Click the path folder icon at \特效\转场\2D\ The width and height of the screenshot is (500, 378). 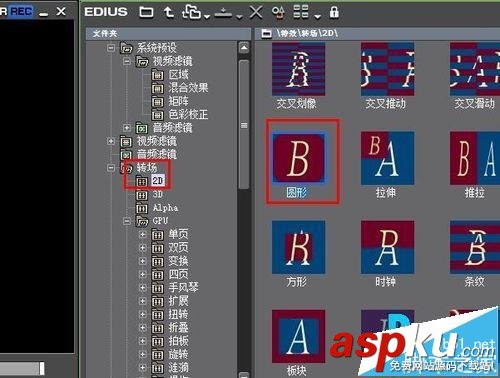point(266,33)
